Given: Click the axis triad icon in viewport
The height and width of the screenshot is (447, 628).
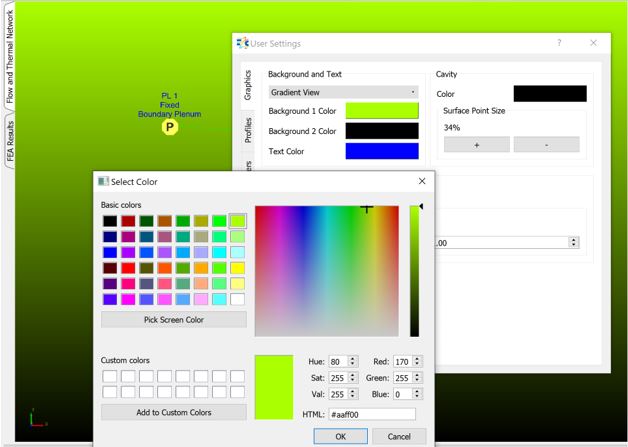Looking at the screenshot, I should click(36, 419).
